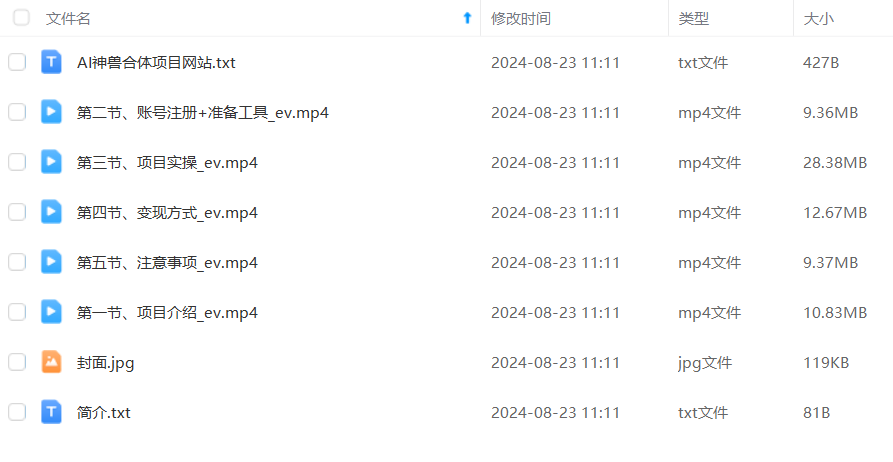Image resolution: width=893 pixels, height=462 pixels.
Task: Toggle the select-all checkbox in header
Action: 22,18
